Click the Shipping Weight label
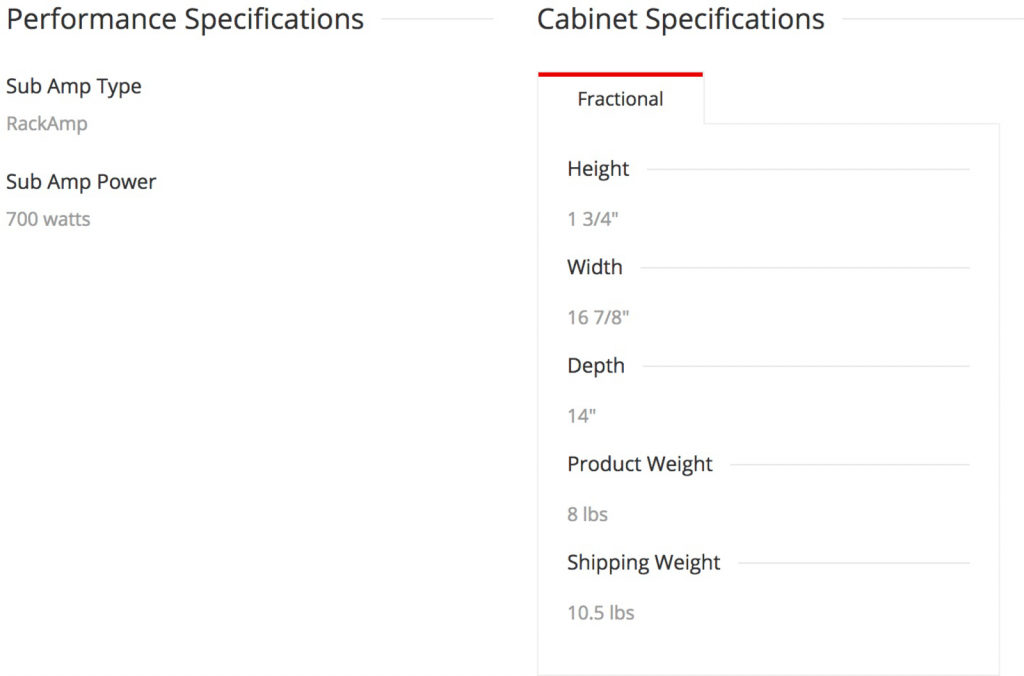Viewport: 1024px width, 676px height. point(643,563)
